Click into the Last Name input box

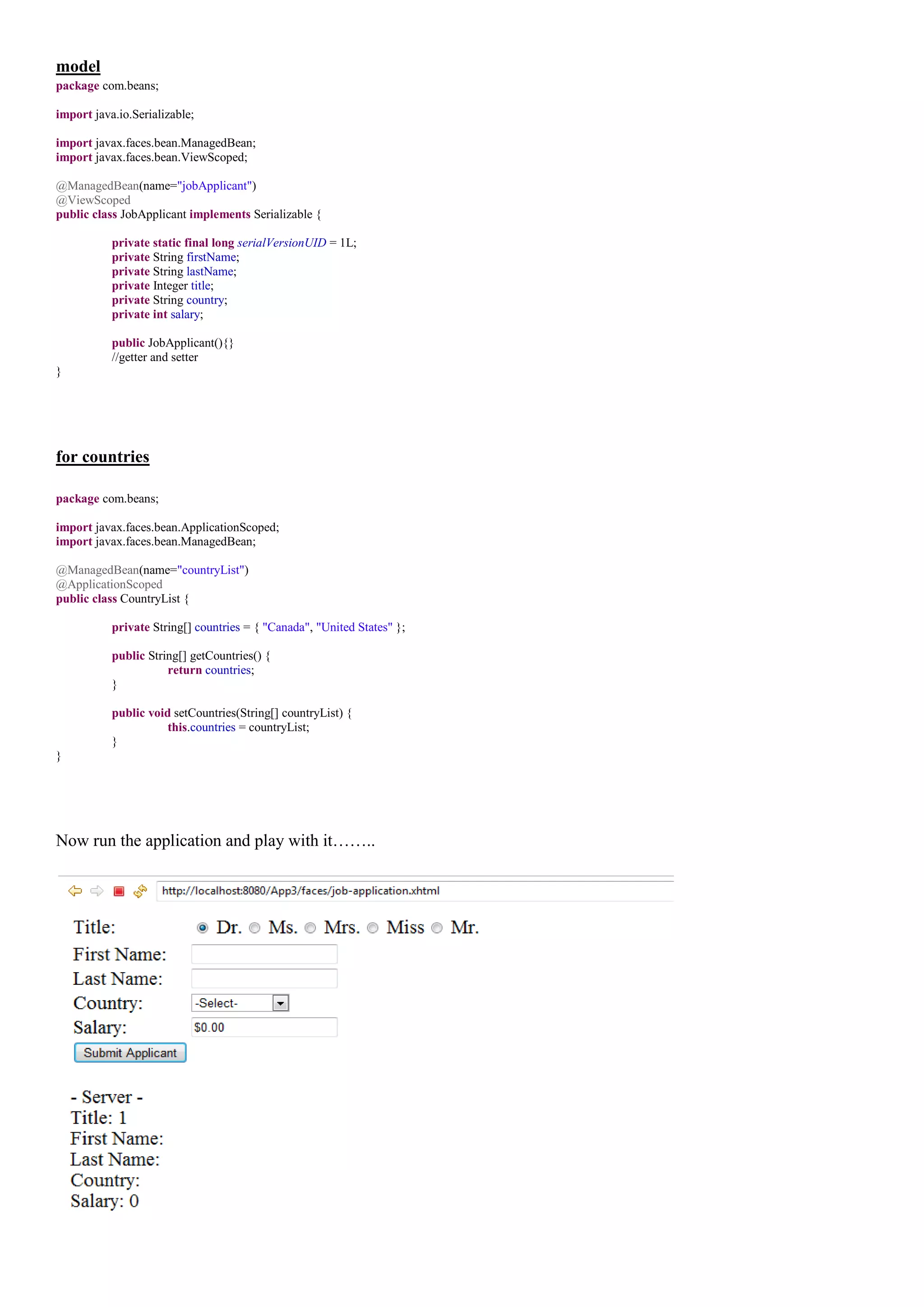pos(264,978)
